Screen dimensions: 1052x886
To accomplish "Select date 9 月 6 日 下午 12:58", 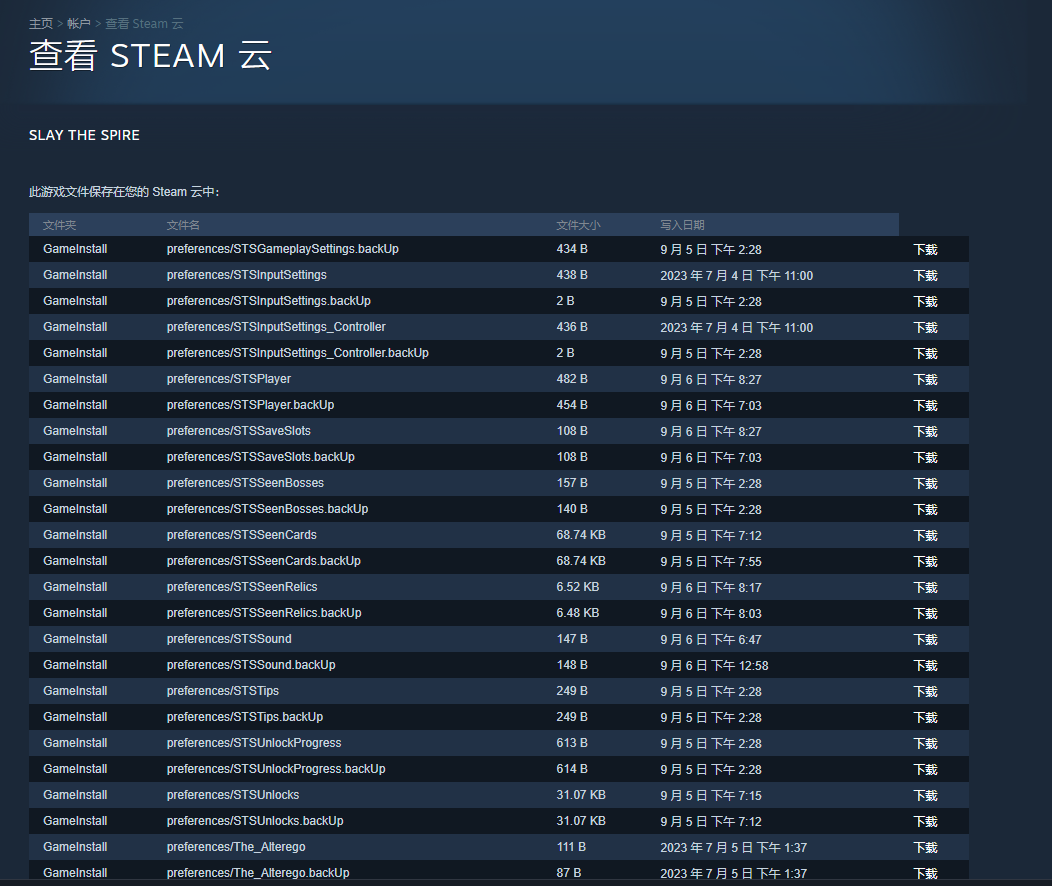I will click(x=715, y=666).
